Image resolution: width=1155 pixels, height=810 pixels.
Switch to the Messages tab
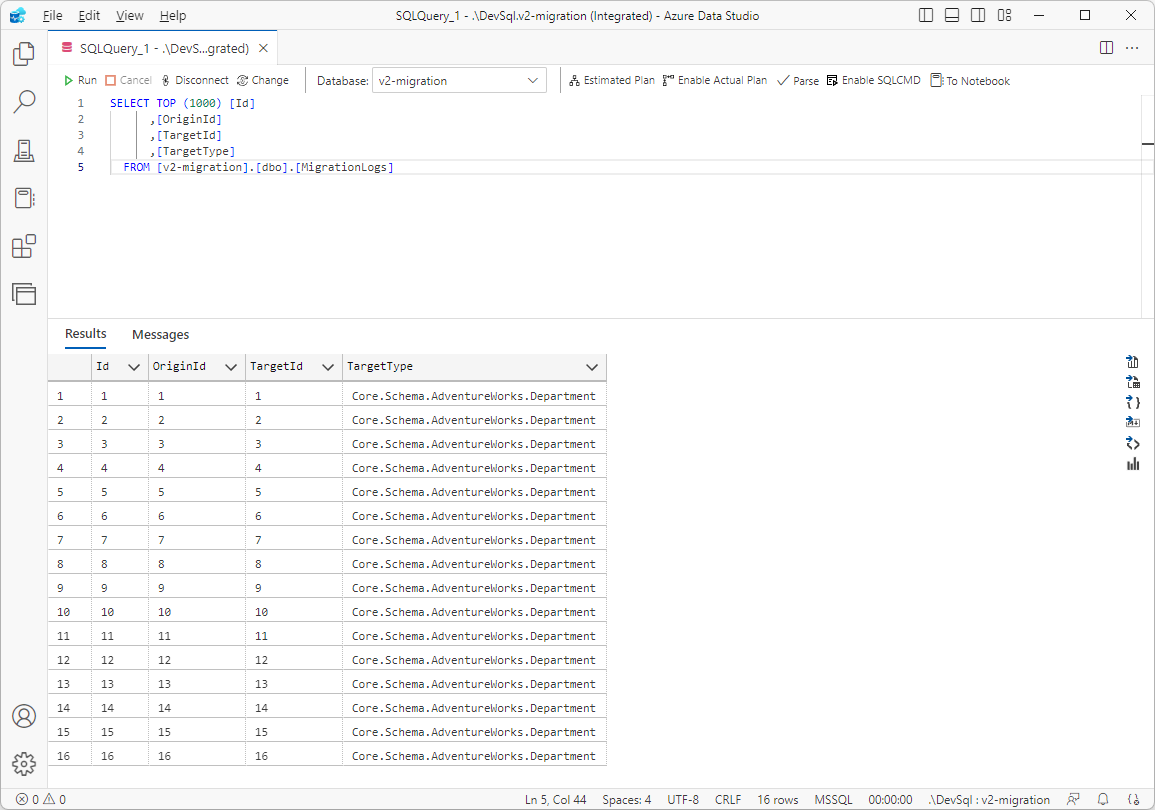coord(161,334)
